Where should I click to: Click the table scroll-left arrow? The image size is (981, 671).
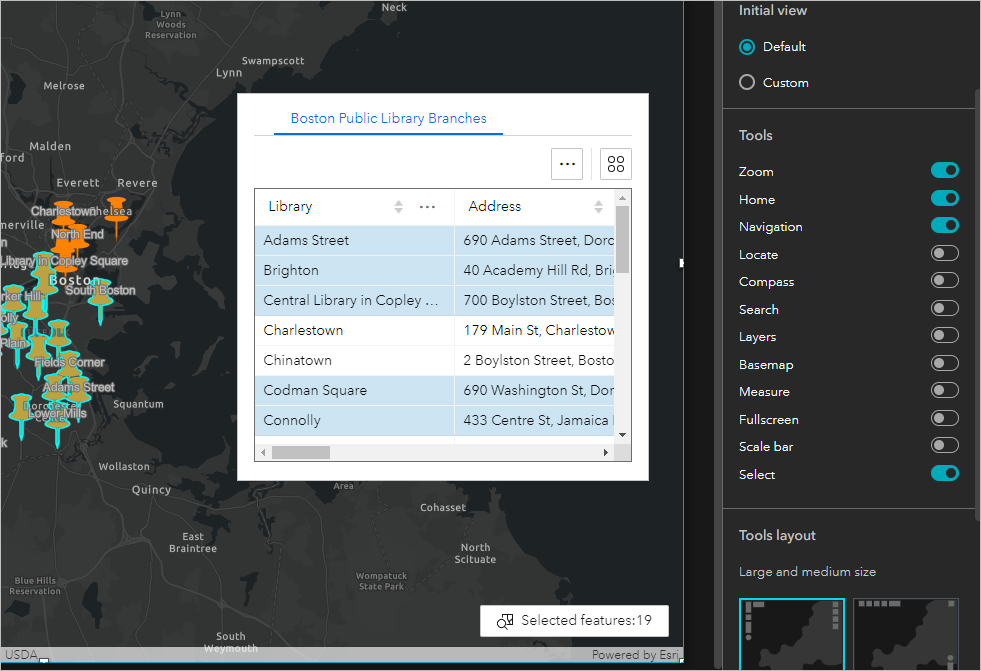pyautogui.click(x=263, y=453)
